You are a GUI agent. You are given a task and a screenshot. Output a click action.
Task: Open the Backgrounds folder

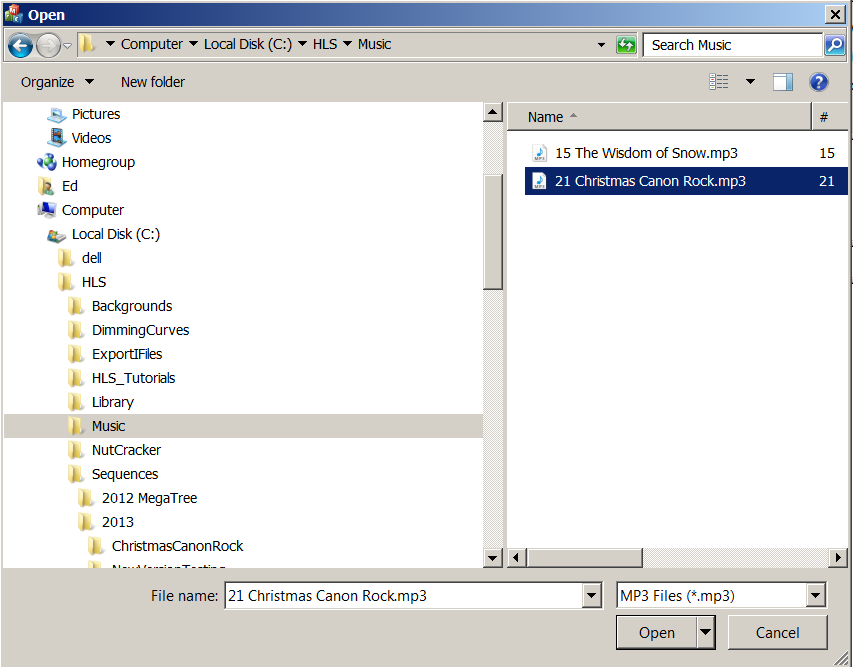pos(132,306)
